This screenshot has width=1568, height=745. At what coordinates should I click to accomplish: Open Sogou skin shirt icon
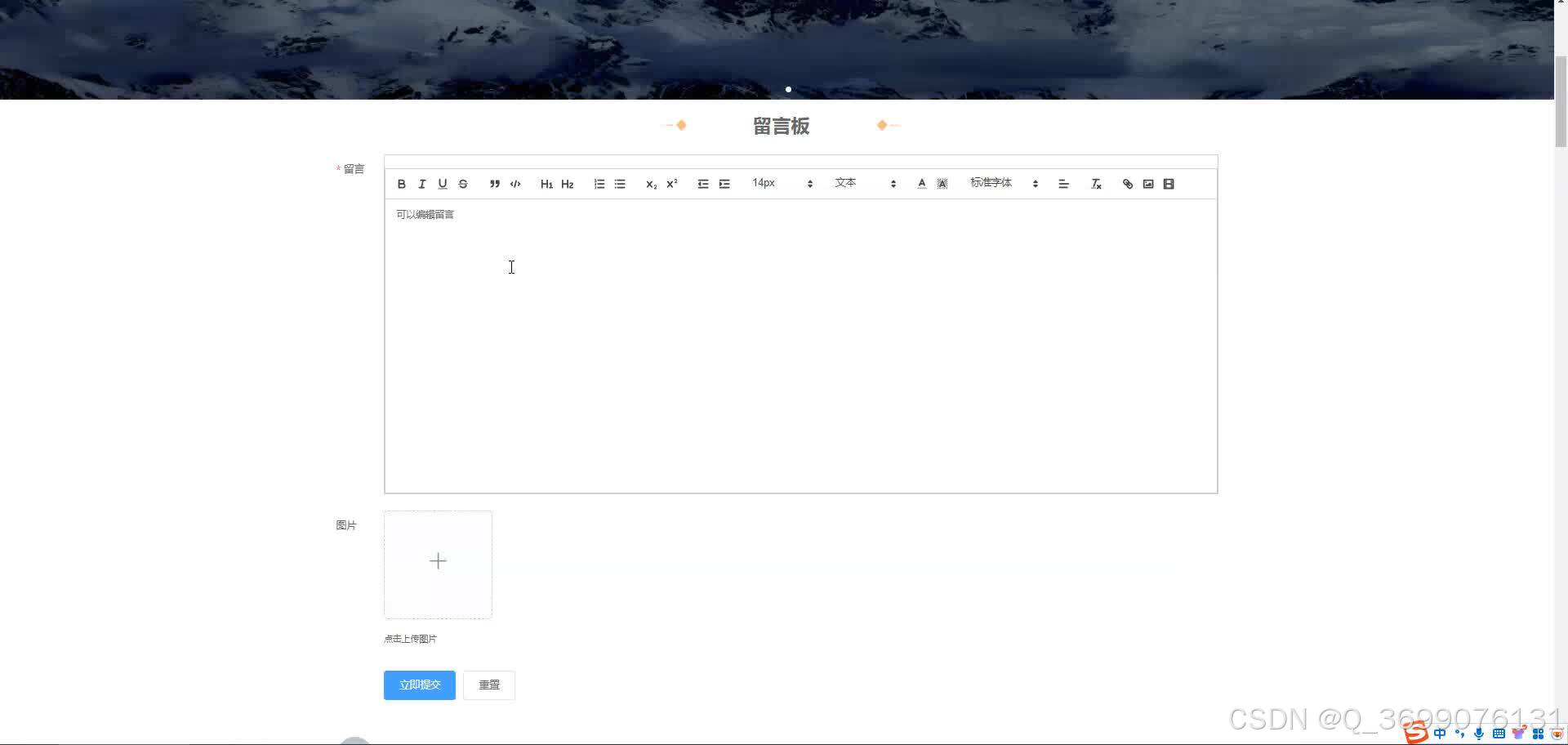click(x=1518, y=733)
